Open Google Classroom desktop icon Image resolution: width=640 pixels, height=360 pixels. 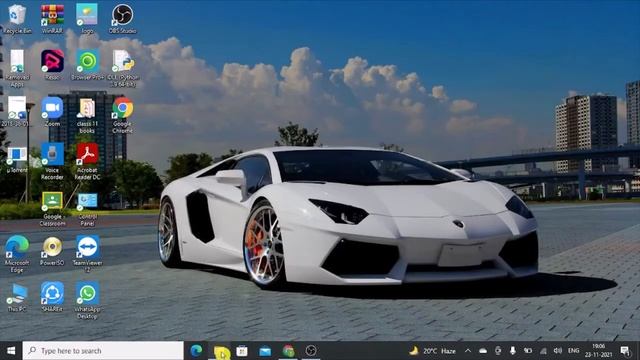point(52,209)
